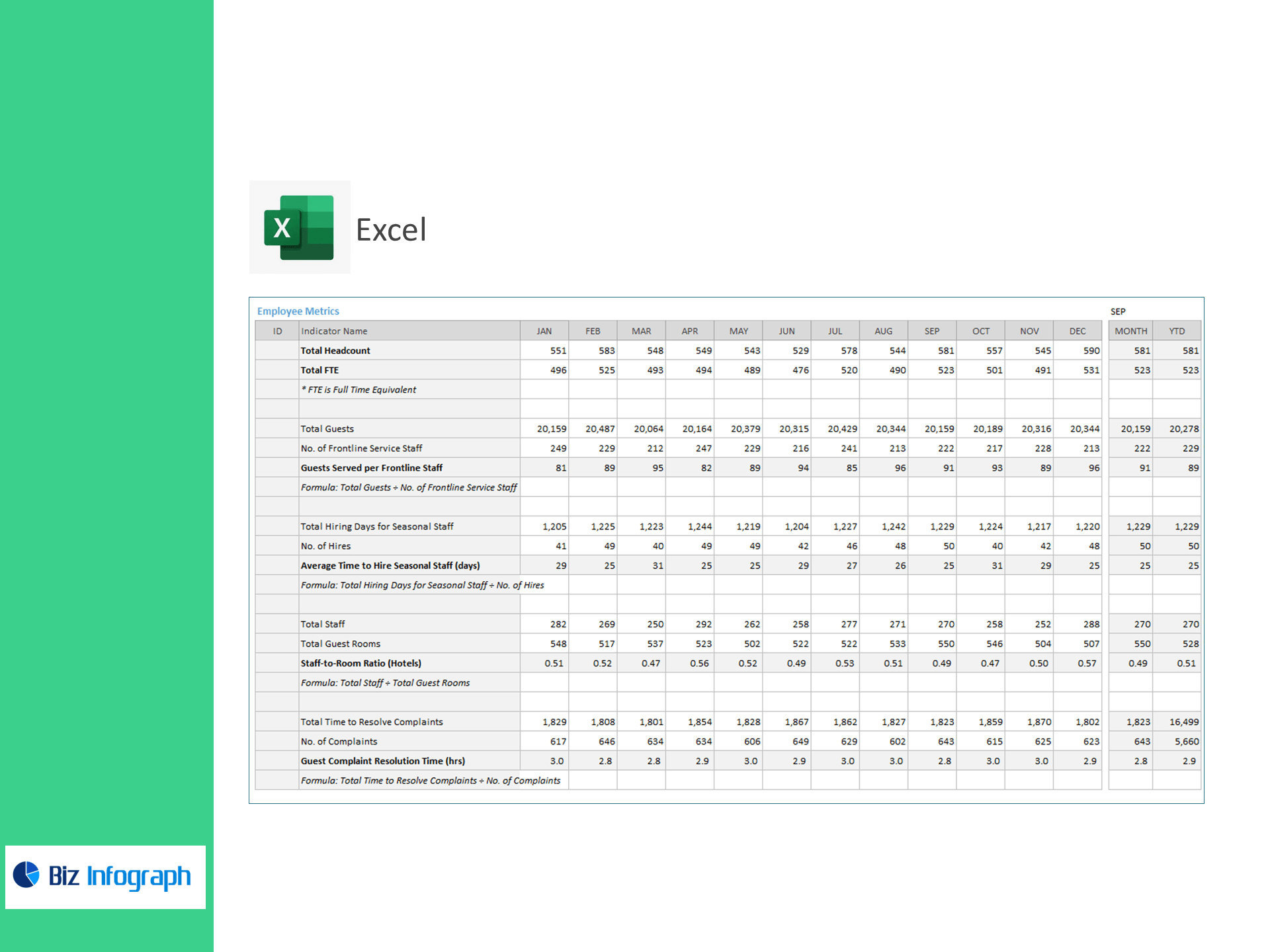Click Guests Served per Frontline Staff label

(x=371, y=468)
